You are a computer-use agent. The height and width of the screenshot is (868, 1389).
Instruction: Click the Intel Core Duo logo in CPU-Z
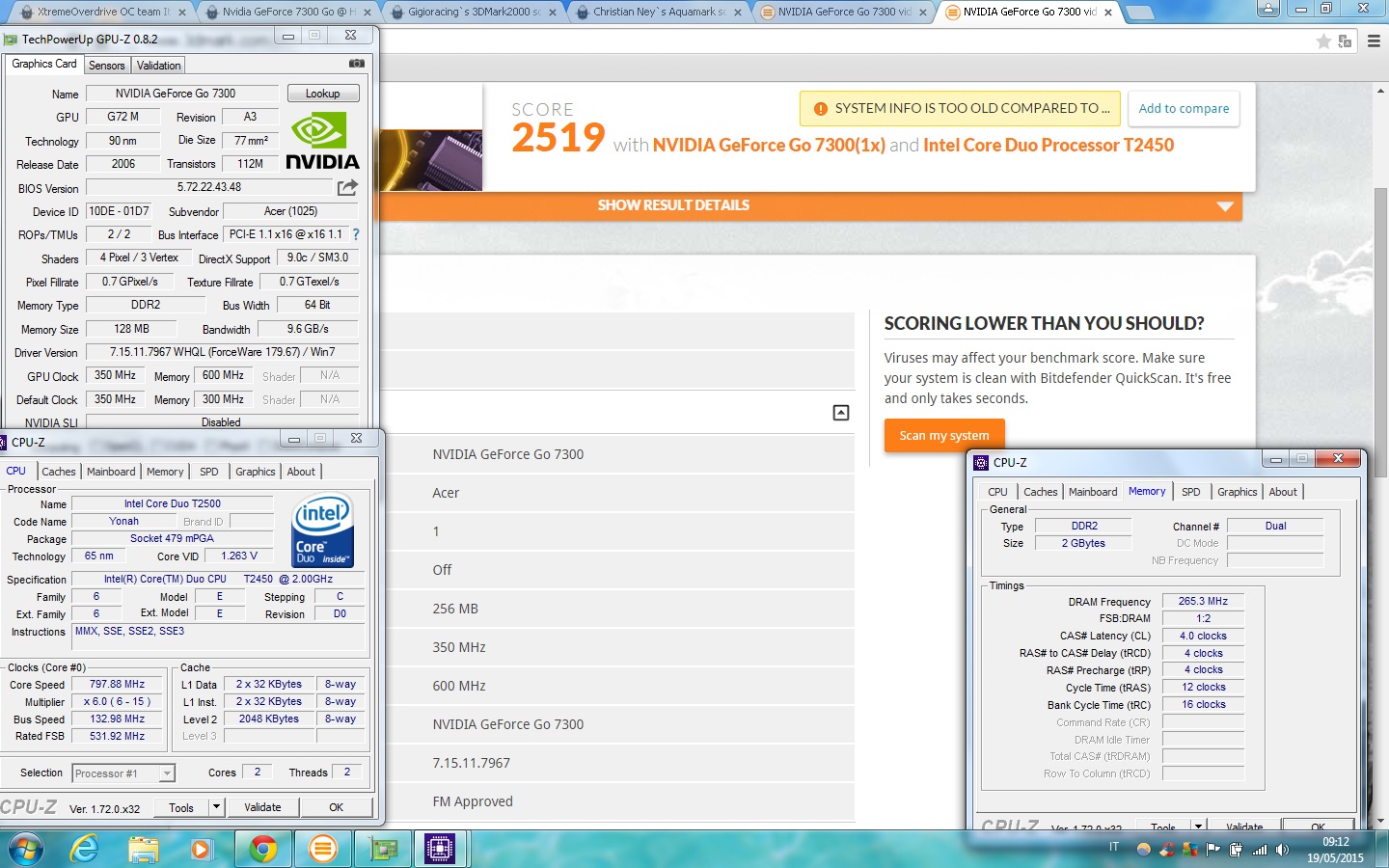323,530
